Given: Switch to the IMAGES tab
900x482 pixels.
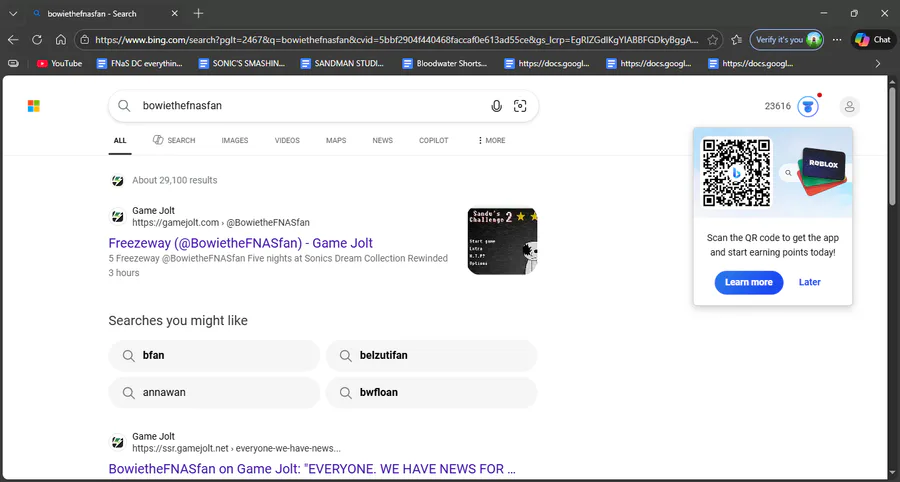Looking at the screenshot, I should pyautogui.click(x=235, y=141).
